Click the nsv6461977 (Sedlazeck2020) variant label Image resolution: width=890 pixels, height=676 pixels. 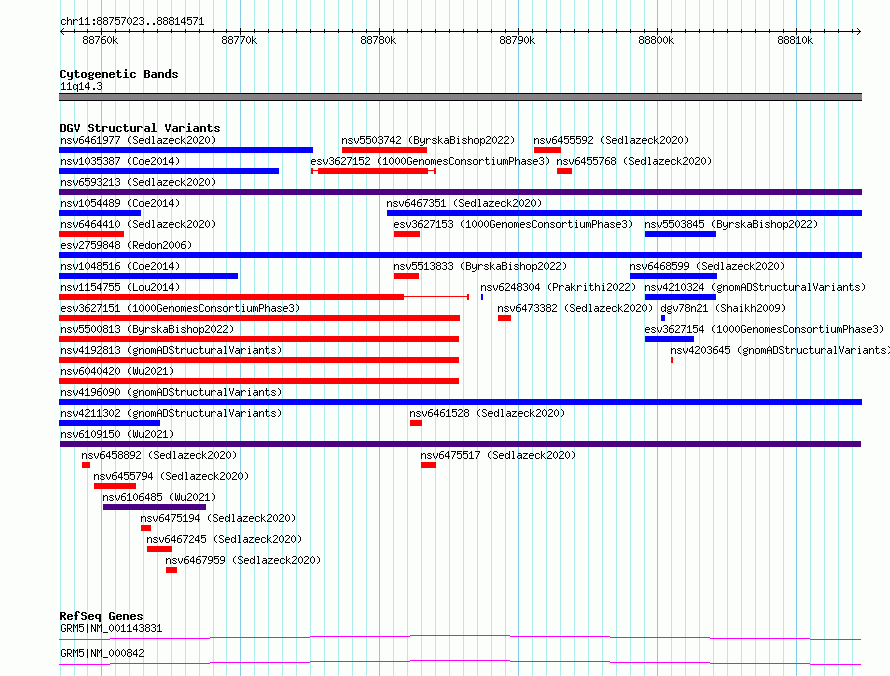tap(138, 140)
